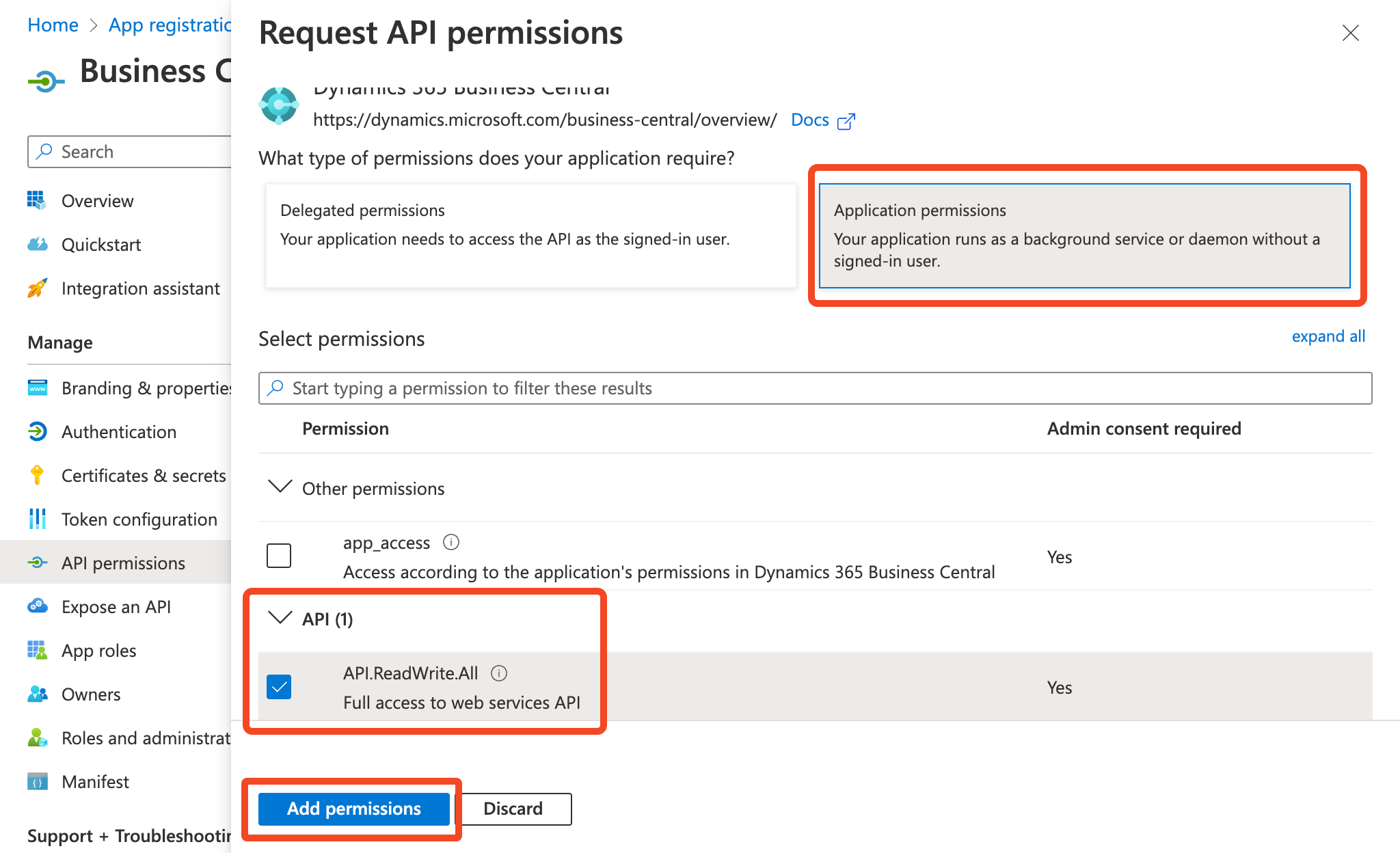Click the Certificates & secrets key icon
The image size is (1400, 853).
point(37,475)
